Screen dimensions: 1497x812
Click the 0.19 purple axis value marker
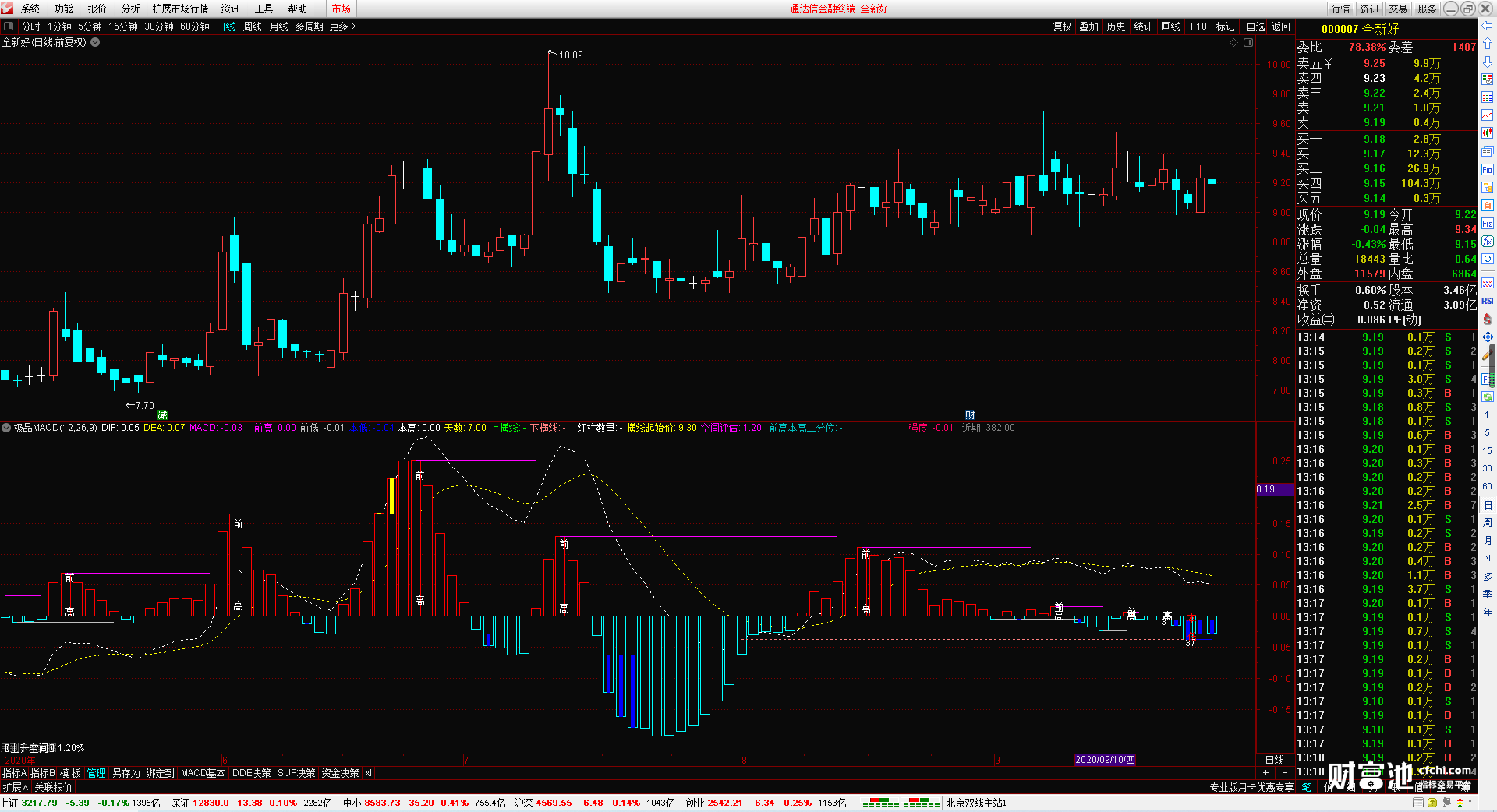(x=1274, y=489)
